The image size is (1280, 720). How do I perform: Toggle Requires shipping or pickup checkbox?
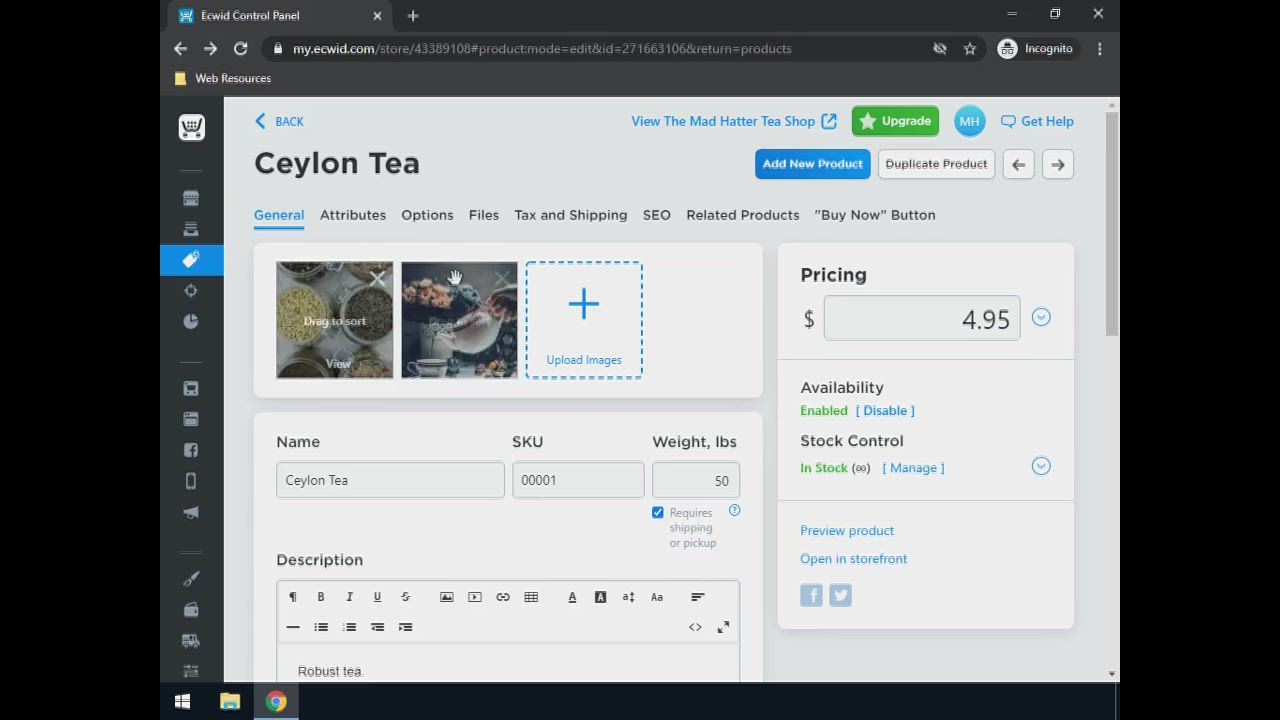657,512
